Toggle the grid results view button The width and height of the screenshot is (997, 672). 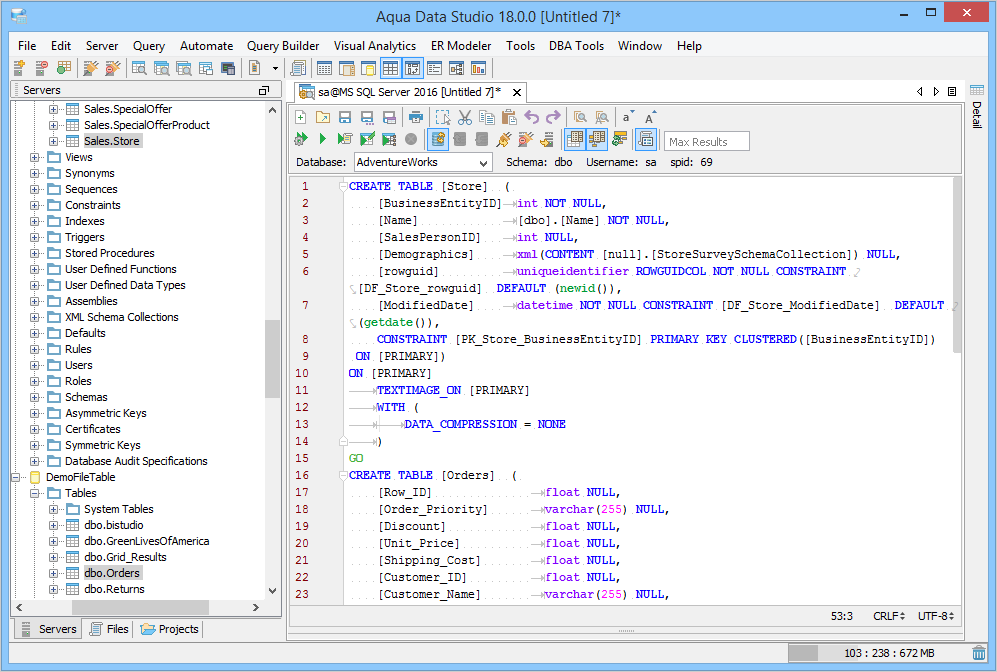point(575,140)
